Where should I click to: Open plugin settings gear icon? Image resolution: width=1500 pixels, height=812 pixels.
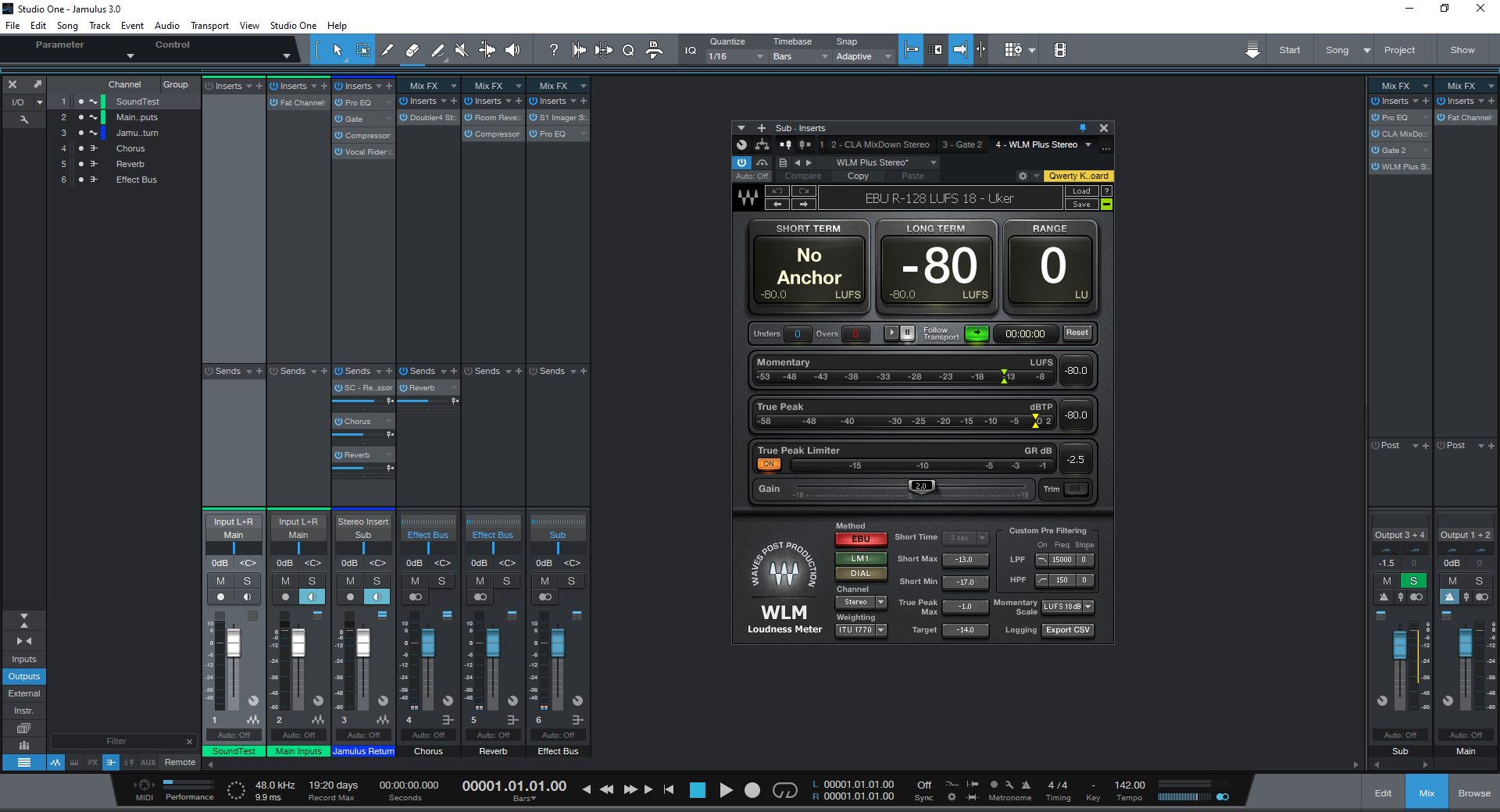(x=1023, y=176)
